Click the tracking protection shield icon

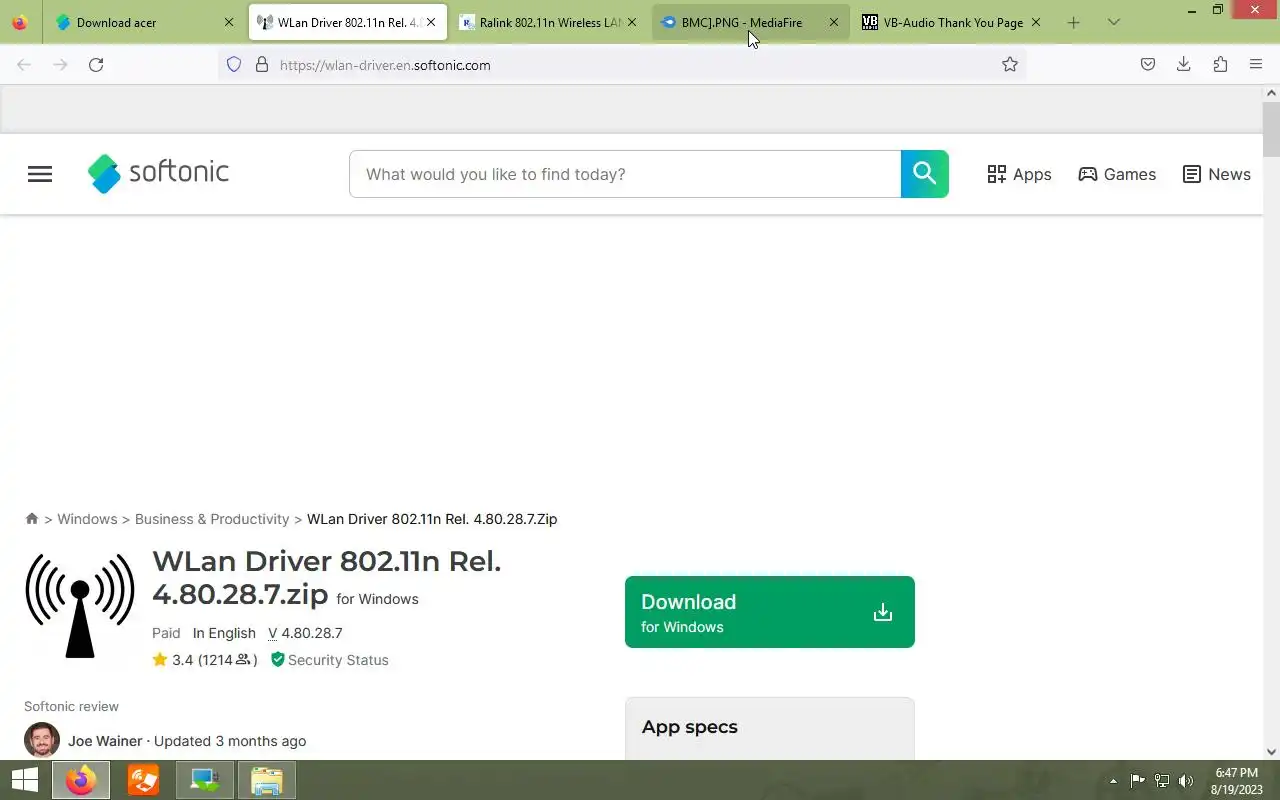(x=234, y=64)
